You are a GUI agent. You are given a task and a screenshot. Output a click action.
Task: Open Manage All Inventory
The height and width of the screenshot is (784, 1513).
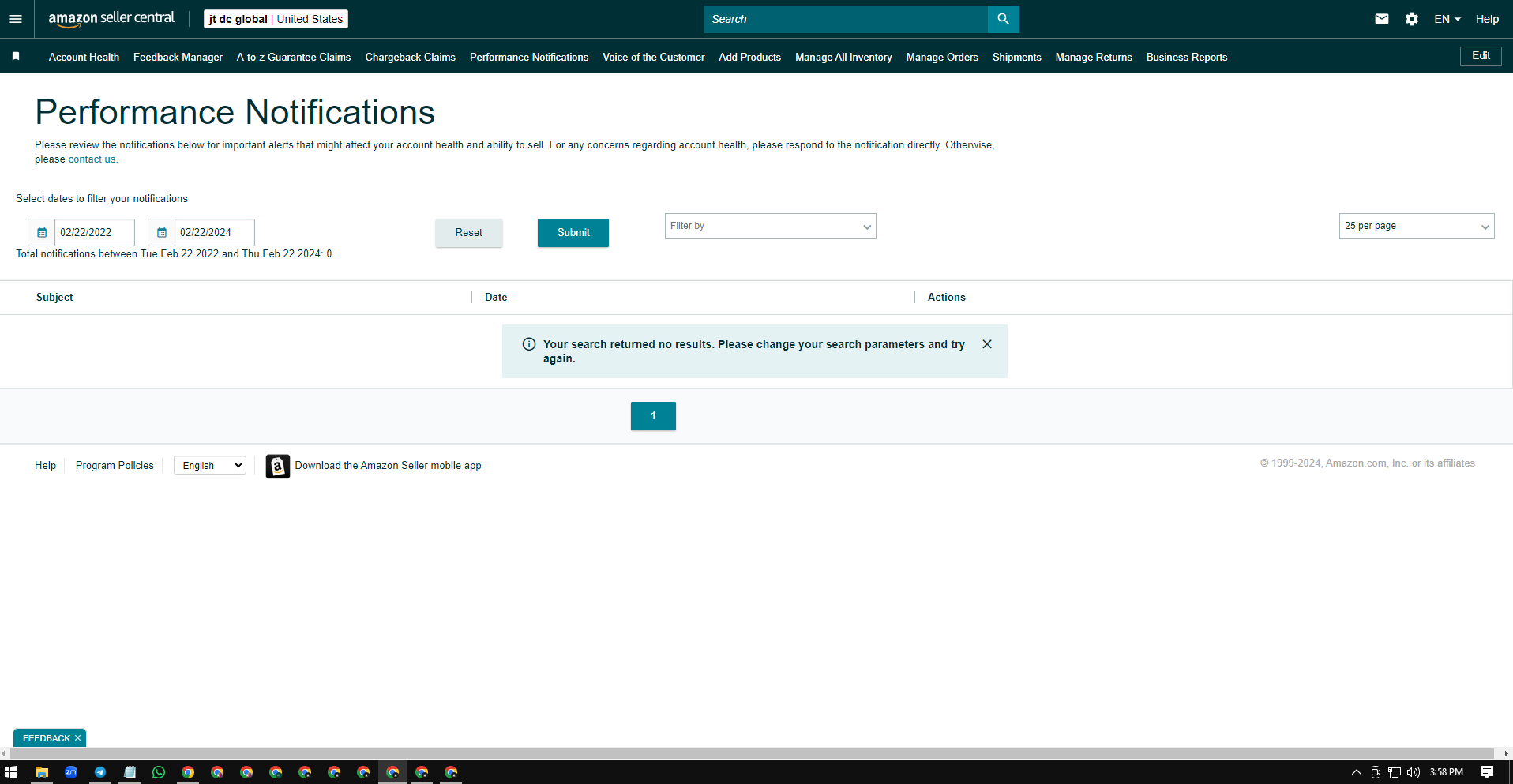click(x=843, y=57)
